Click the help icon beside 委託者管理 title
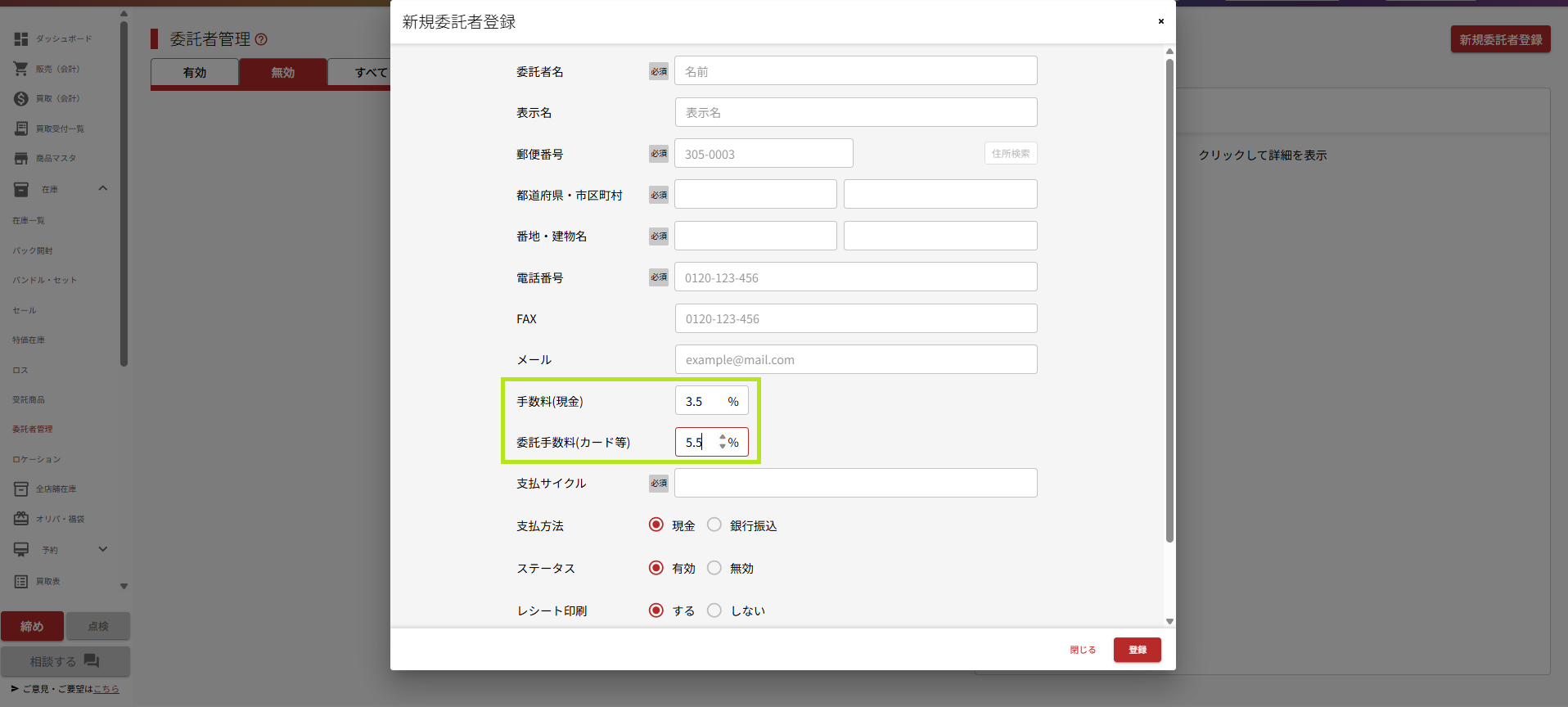 261,39
